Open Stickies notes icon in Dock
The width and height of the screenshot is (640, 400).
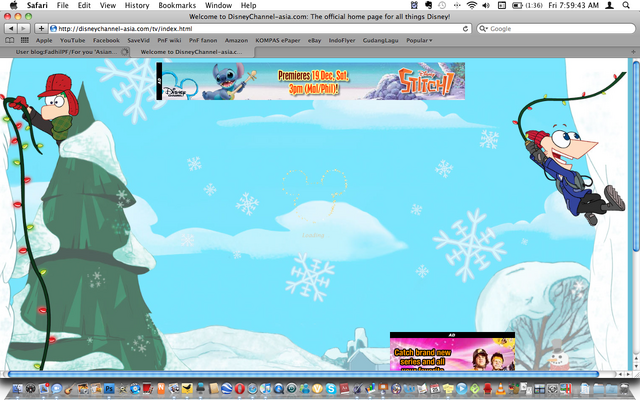(448, 389)
